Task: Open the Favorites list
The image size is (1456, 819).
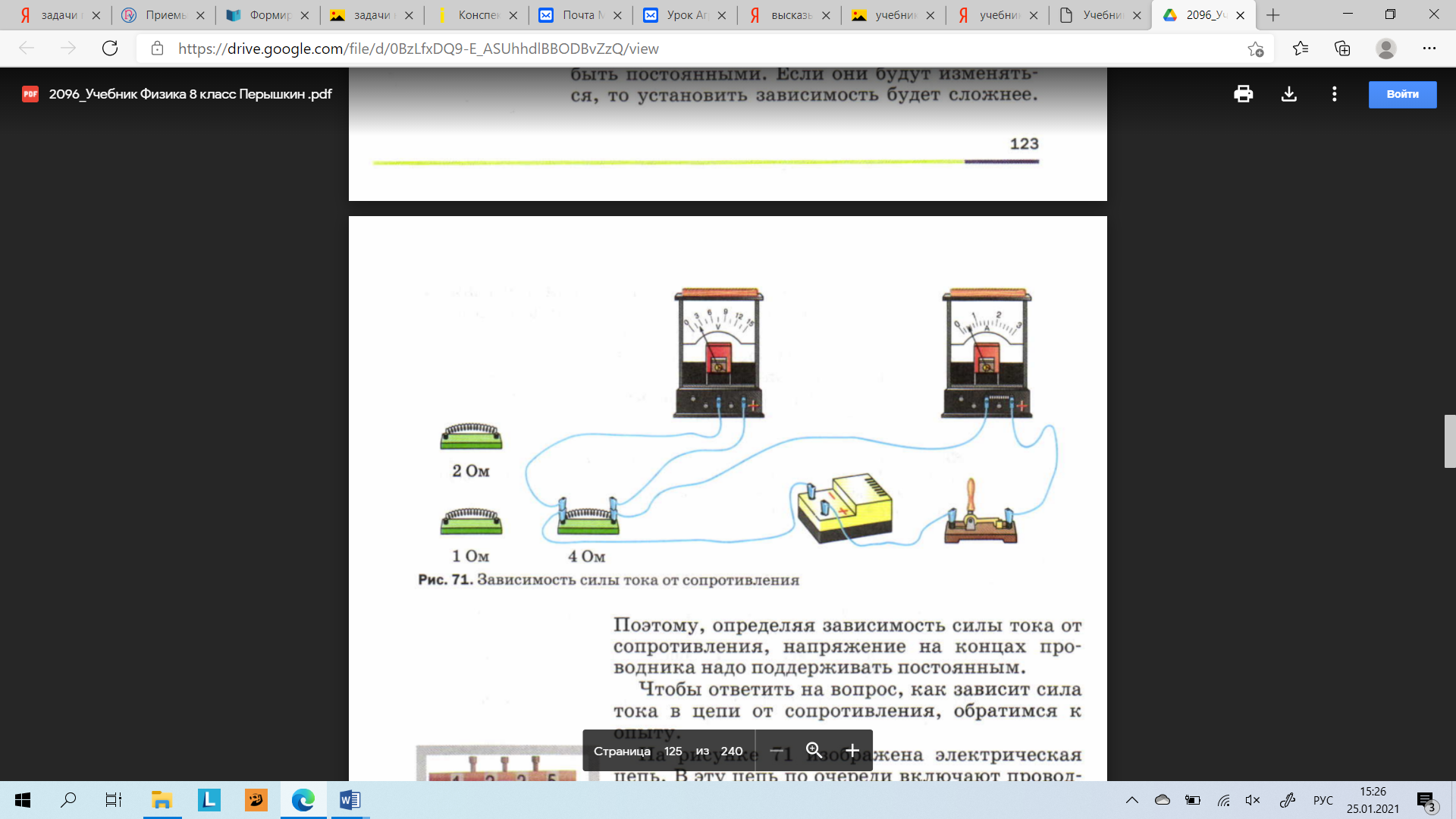Action: (1301, 49)
